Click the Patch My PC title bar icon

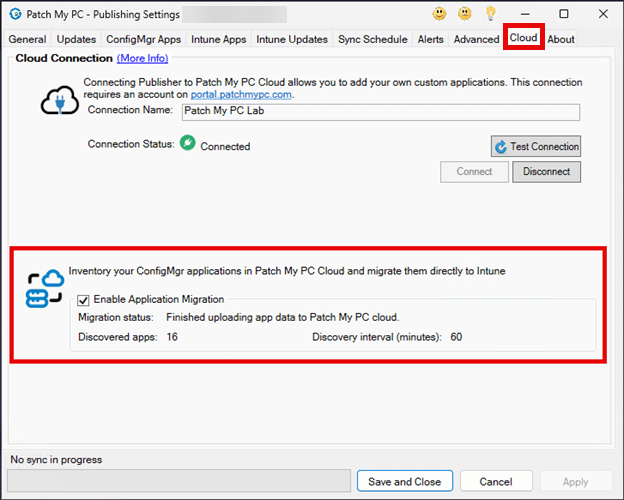[x=15, y=14]
